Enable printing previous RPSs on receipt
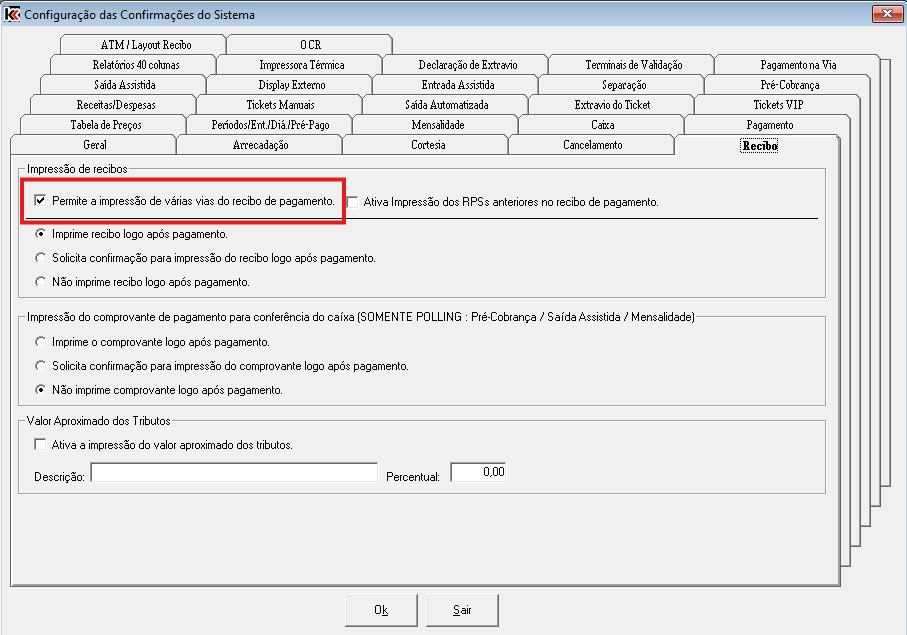Screen dimensions: 907x635 (353, 202)
